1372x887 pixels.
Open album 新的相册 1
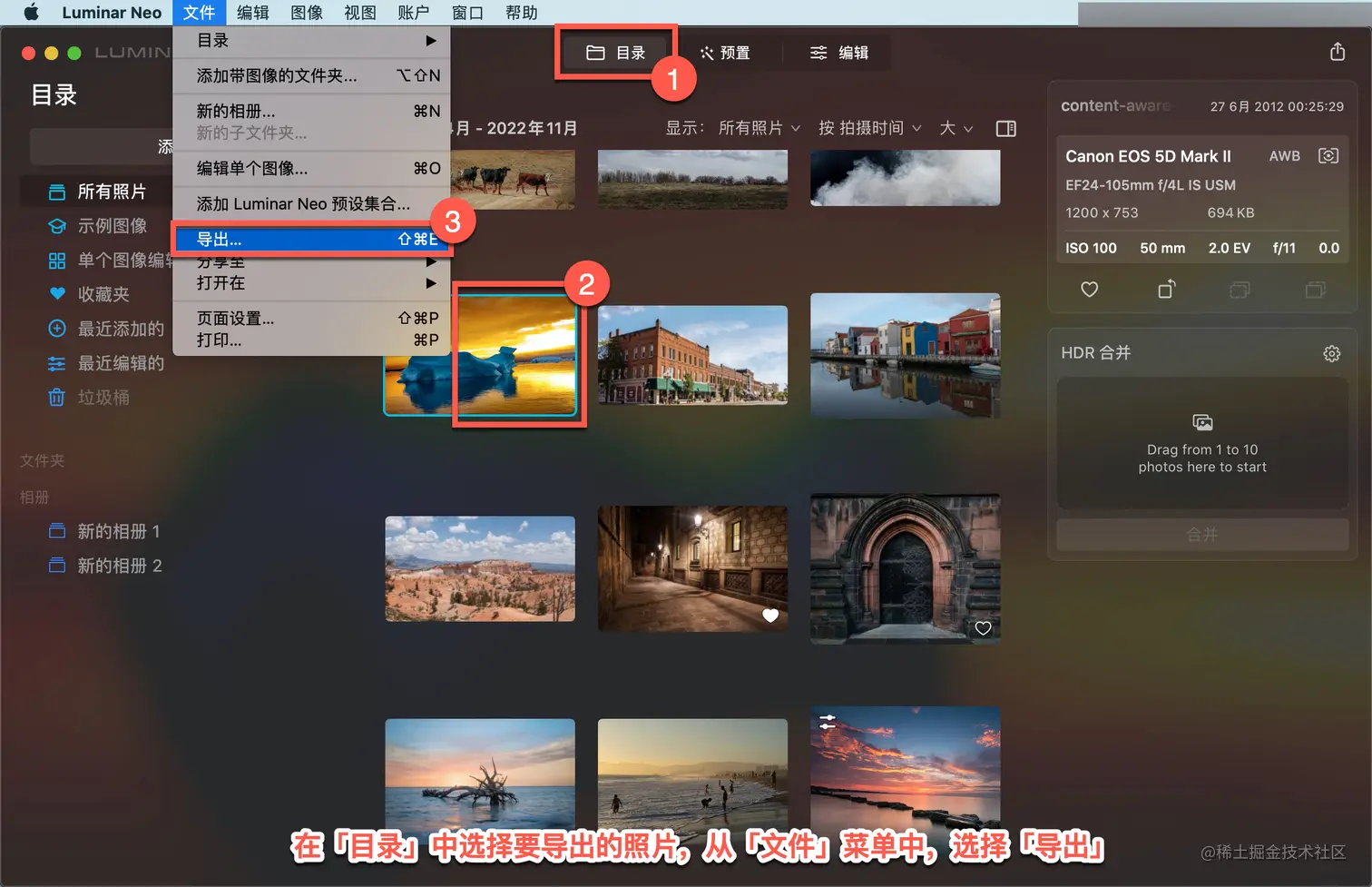pyautogui.click(x=104, y=531)
